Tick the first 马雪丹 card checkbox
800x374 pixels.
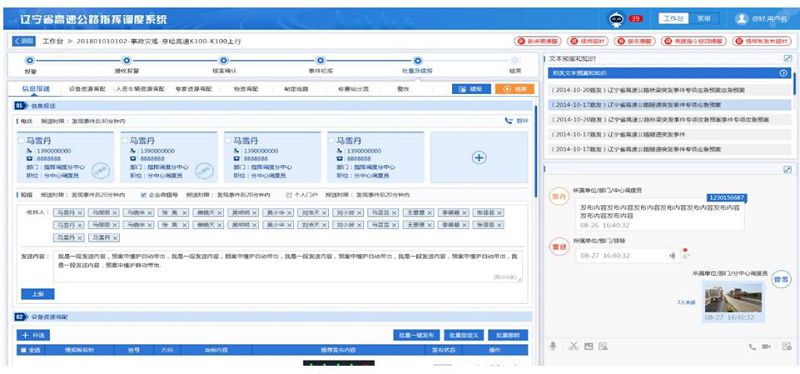(20, 140)
